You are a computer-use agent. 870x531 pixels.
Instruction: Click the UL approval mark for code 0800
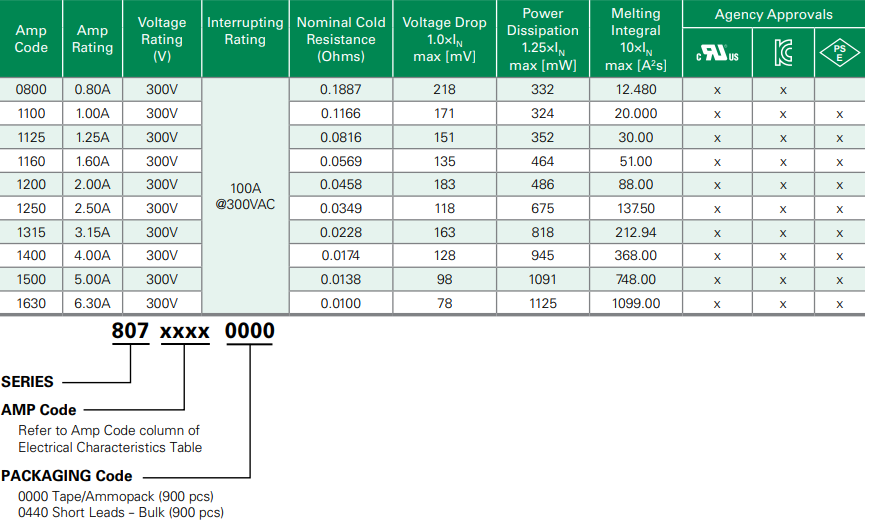pos(717,90)
